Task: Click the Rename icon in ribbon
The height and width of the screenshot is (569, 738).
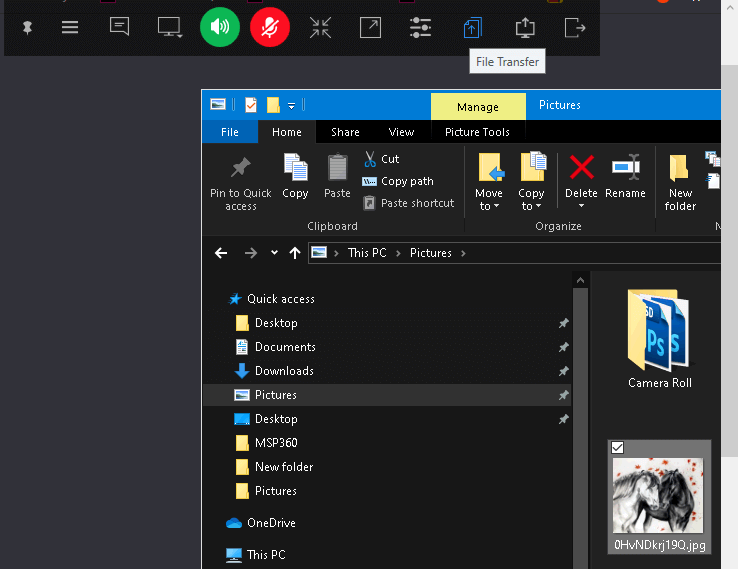Action: [625, 175]
